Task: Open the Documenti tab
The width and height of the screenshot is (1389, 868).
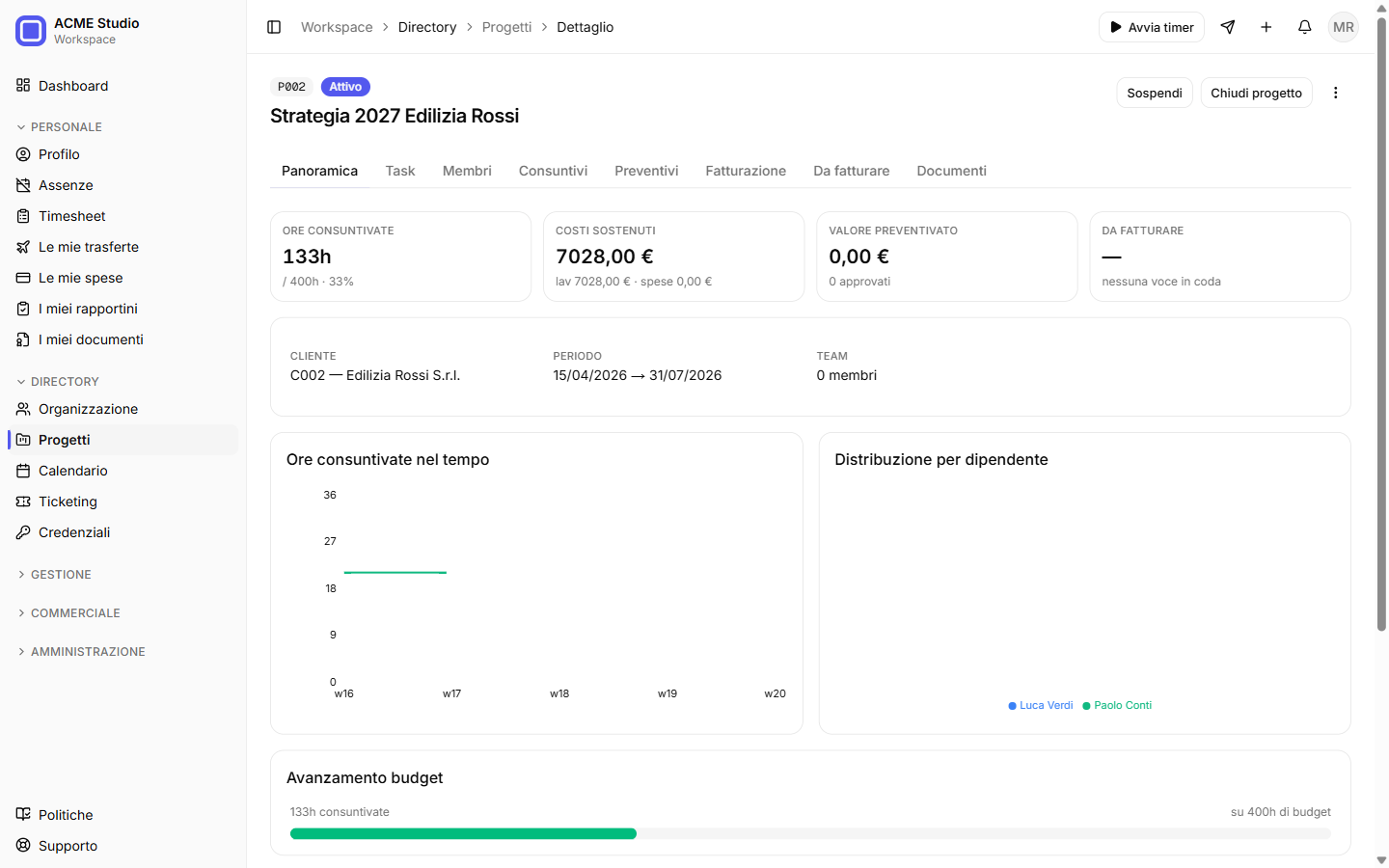Action: point(951,171)
